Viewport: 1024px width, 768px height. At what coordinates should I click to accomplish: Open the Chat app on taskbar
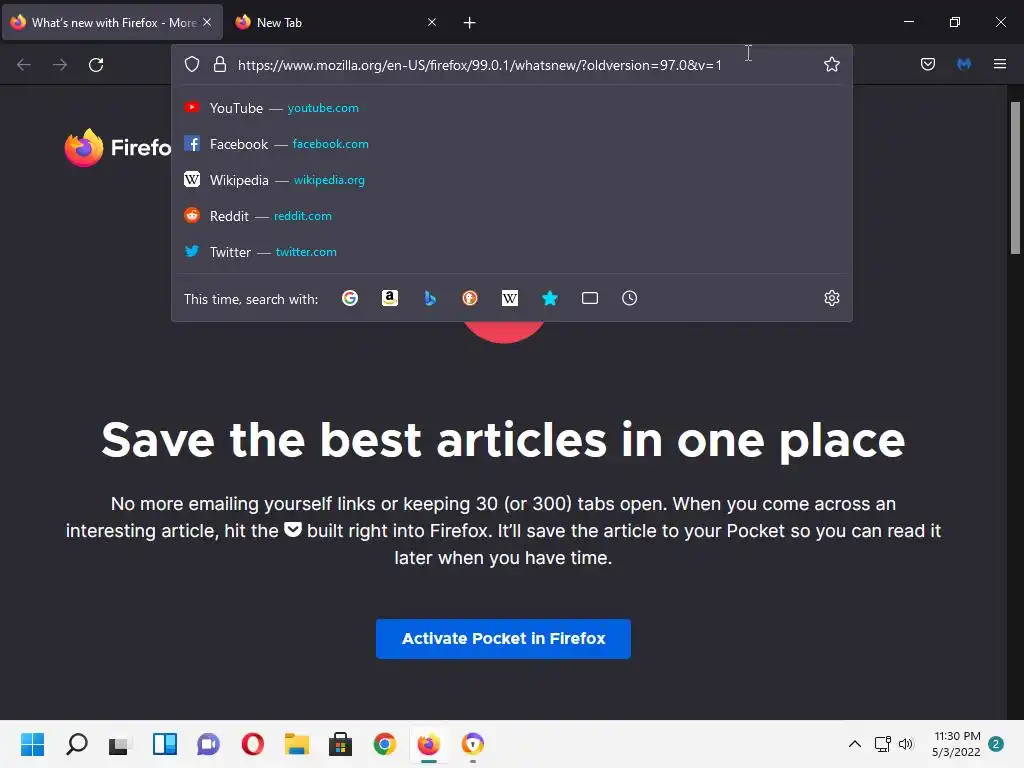(x=208, y=744)
